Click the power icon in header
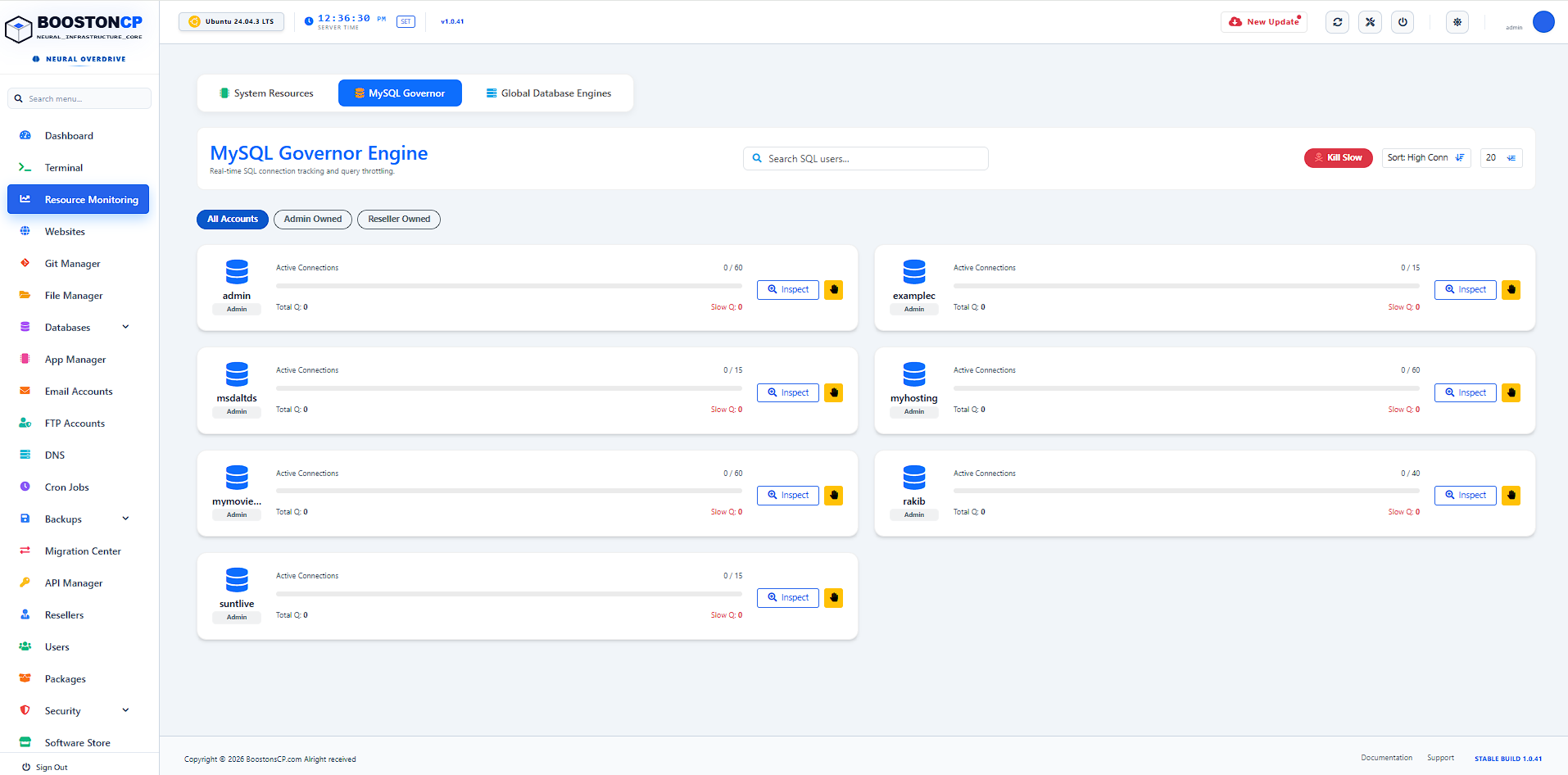This screenshot has height=775, width=1568. pyautogui.click(x=1403, y=22)
